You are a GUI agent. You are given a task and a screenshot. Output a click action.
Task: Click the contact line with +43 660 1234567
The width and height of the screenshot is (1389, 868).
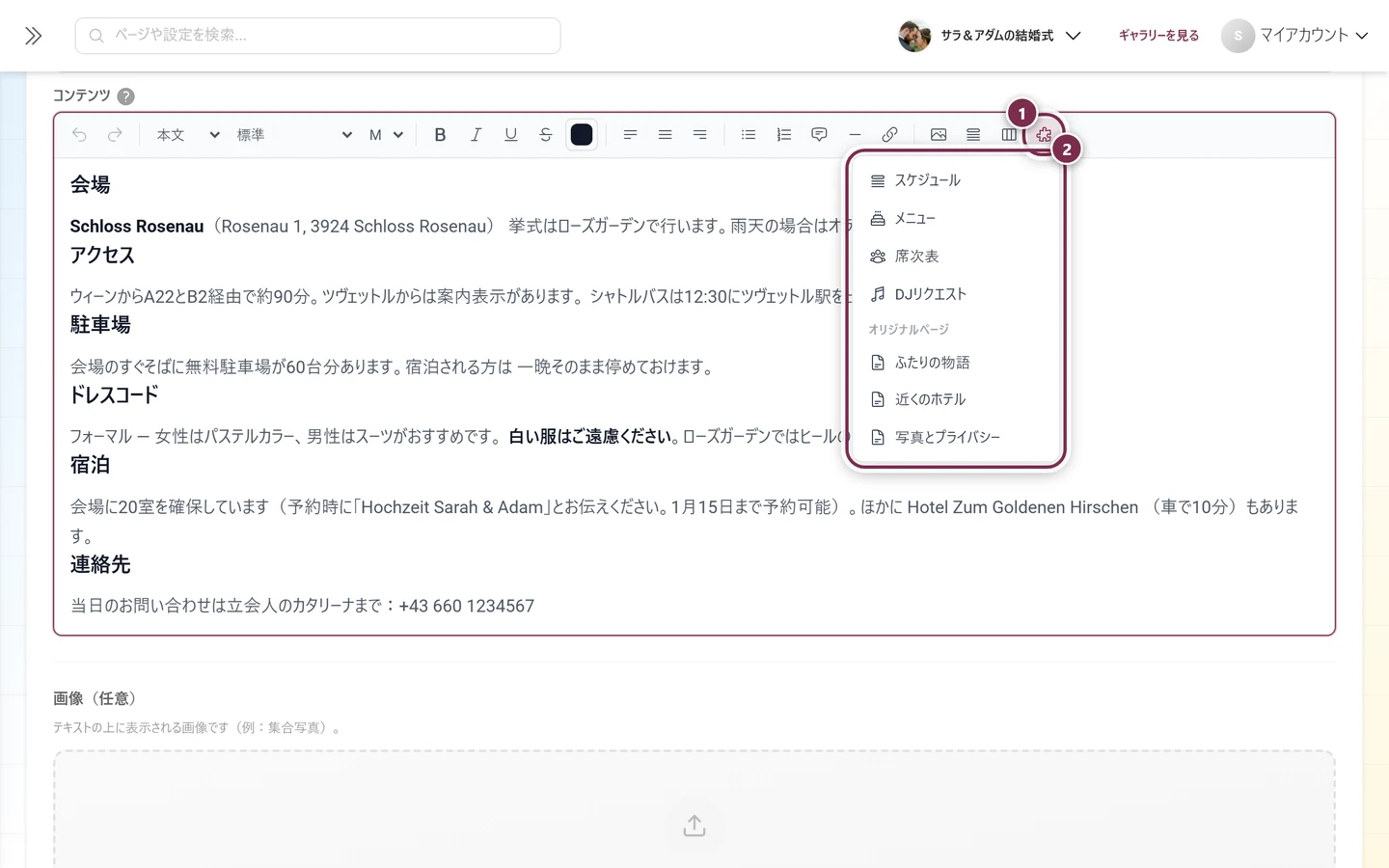[302, 606]
